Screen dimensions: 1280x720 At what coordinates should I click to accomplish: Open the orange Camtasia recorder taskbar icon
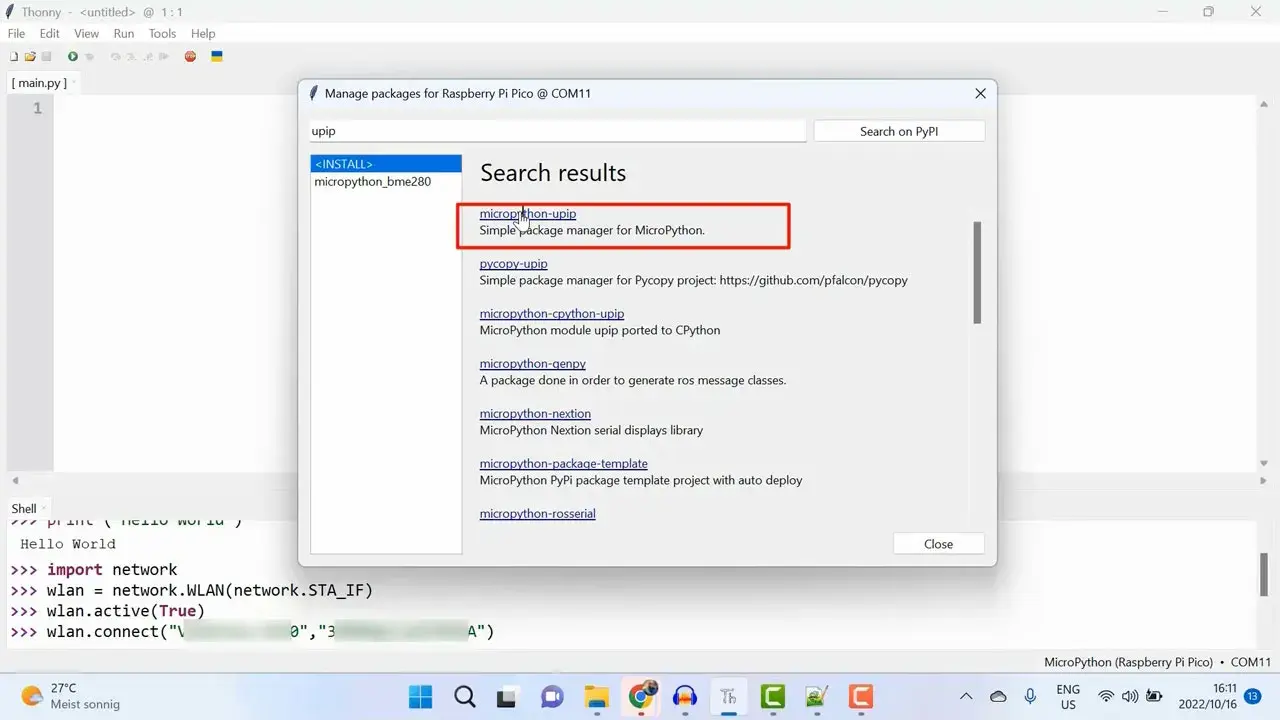[x=861, y=696]
